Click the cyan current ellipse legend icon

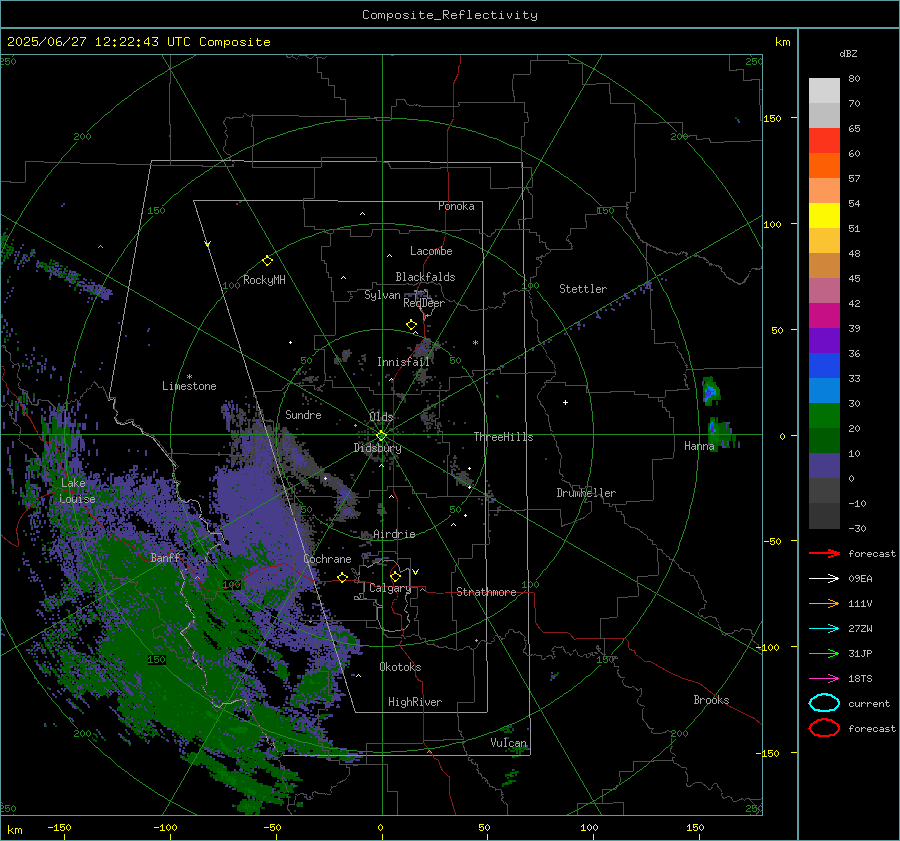[824, 703]
